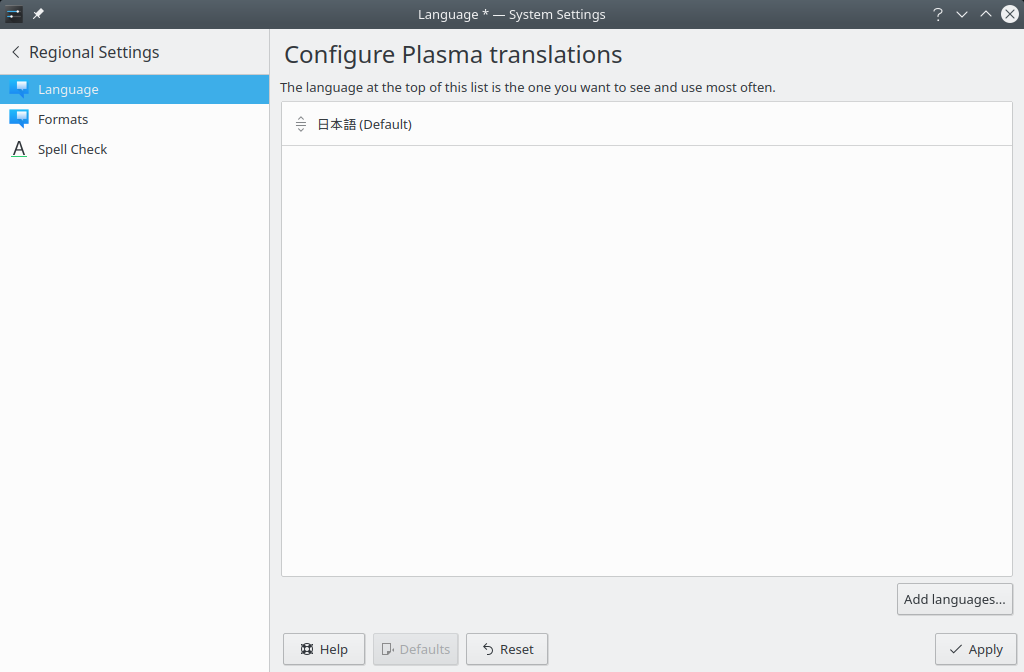Select the Language sidebar entry
The height and width of the screenshot is (672, 1024).
tap(68, 89)
